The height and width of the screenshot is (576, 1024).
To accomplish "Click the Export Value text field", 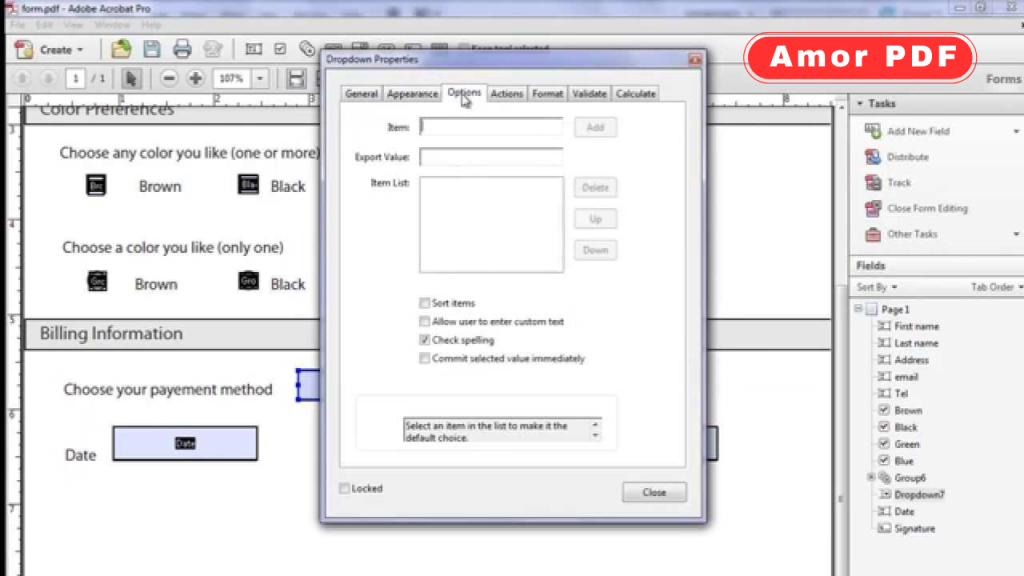I will (x=491, y=157).
